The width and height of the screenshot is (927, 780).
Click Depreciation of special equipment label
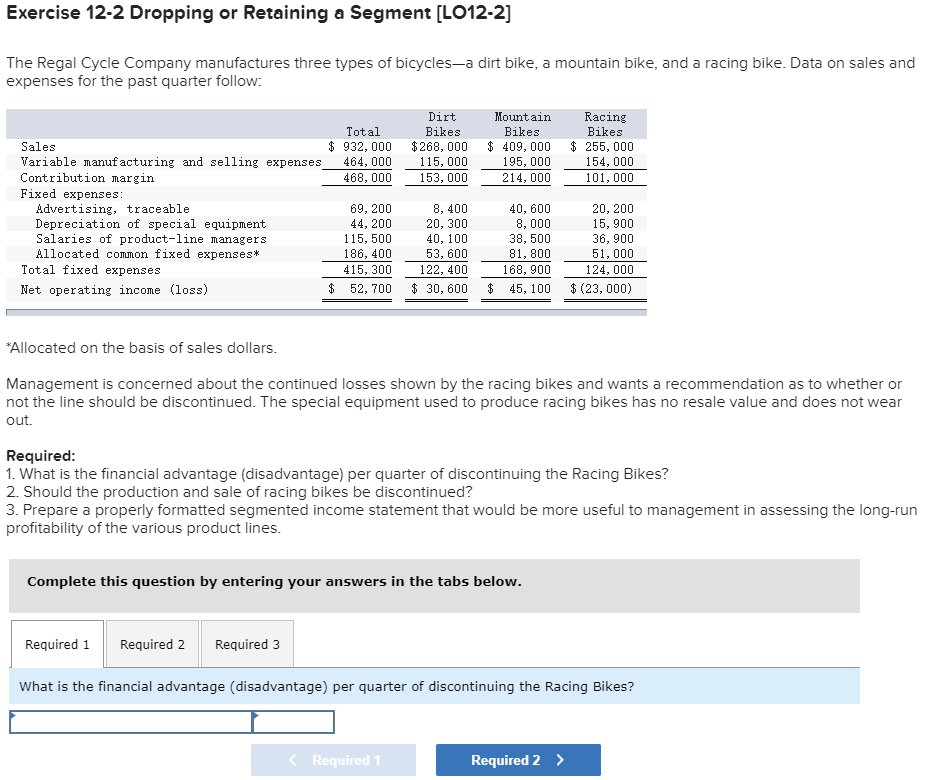151,224
